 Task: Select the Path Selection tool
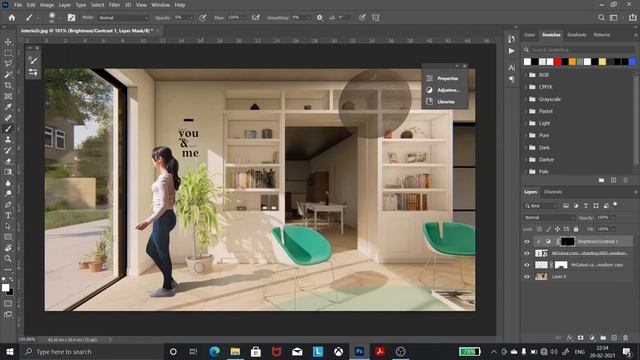coord(8,226)
